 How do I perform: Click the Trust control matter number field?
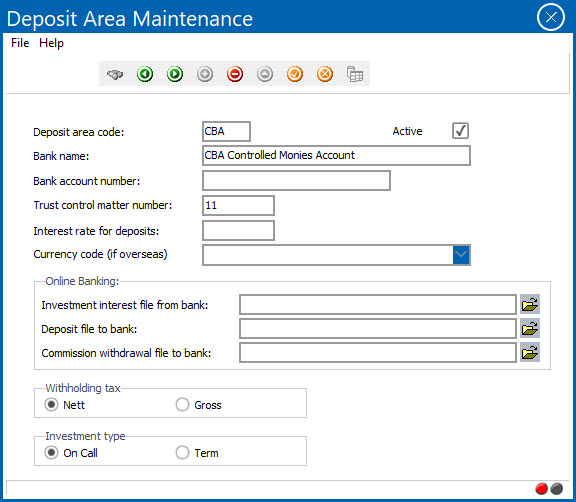tap(238, 205)
